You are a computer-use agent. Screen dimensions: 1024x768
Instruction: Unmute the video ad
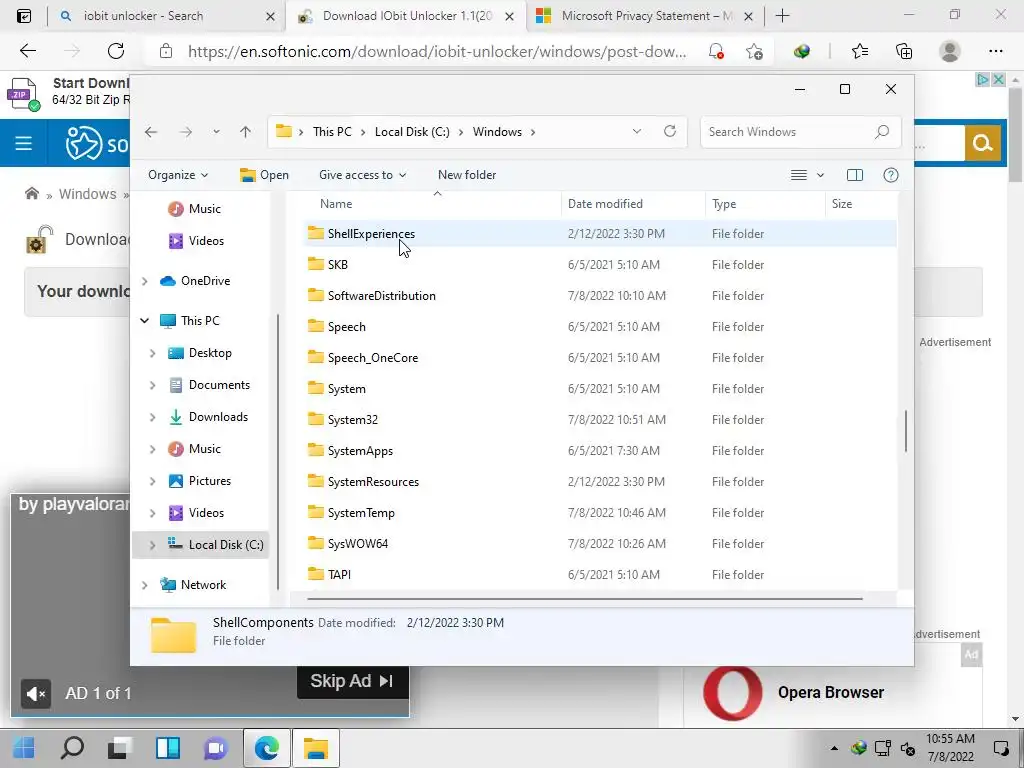point(36,693)
